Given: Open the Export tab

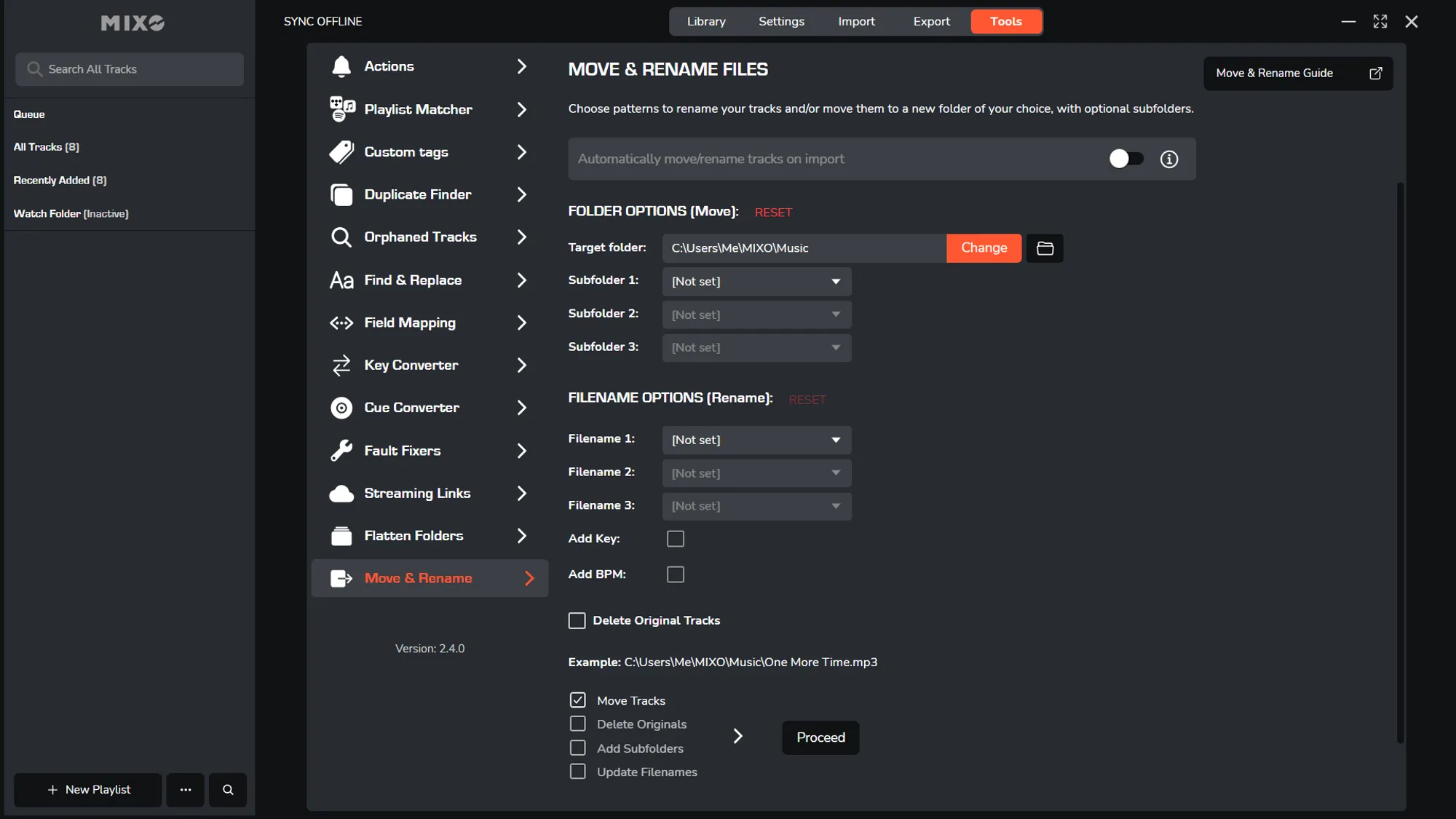Looking at the screenshot, I should (x=931, y=22).
